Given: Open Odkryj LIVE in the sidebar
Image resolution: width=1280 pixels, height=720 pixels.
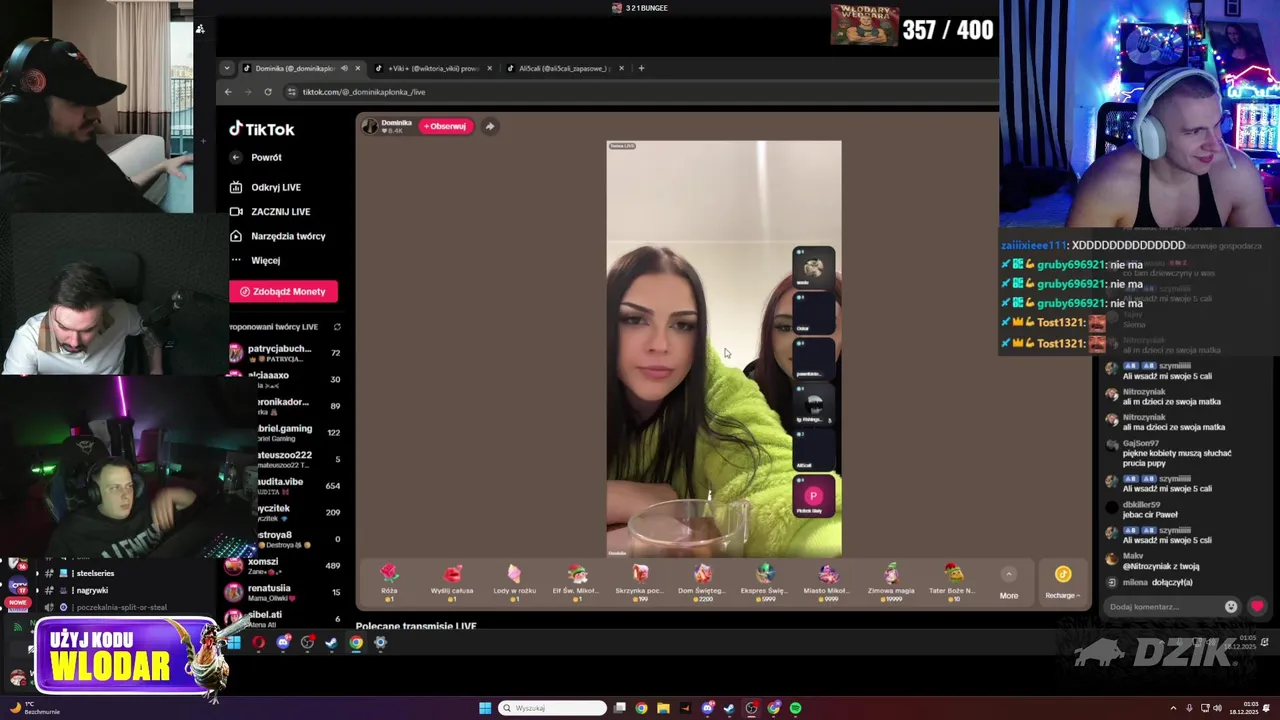Looking at the screenshot, I should [x=266, y=187].
